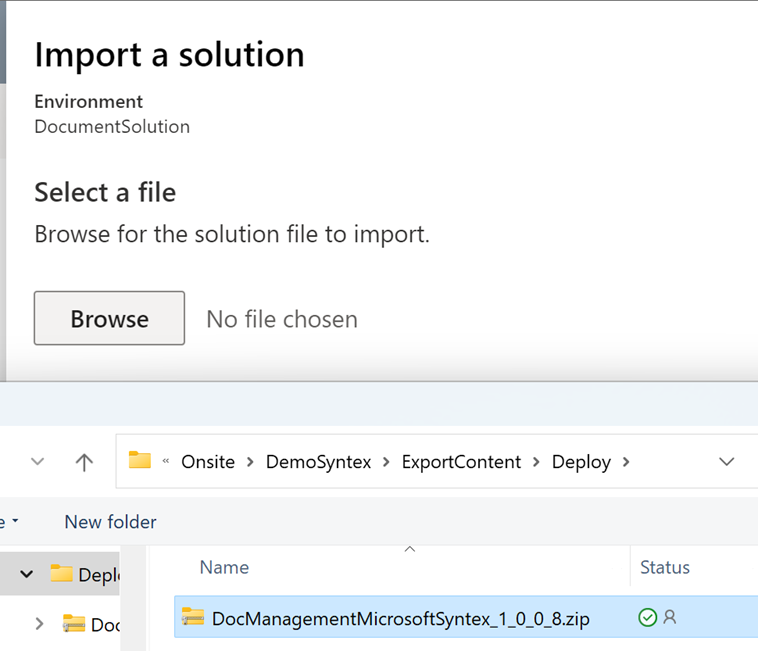The image size is (758, 651).
Task: Open ExportContent in the address path
Action: point(461,462)
